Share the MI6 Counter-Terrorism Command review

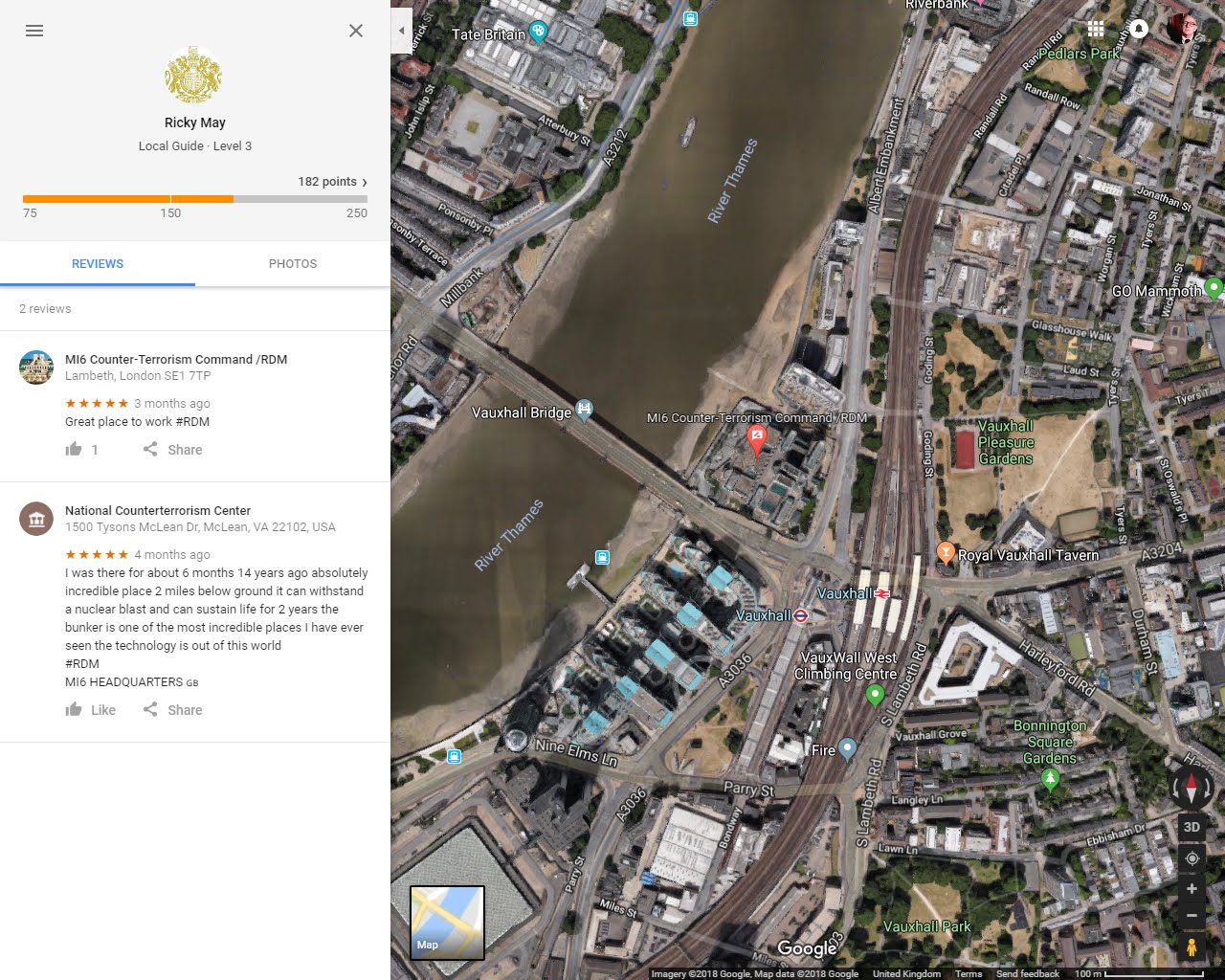tap(173, 450)
